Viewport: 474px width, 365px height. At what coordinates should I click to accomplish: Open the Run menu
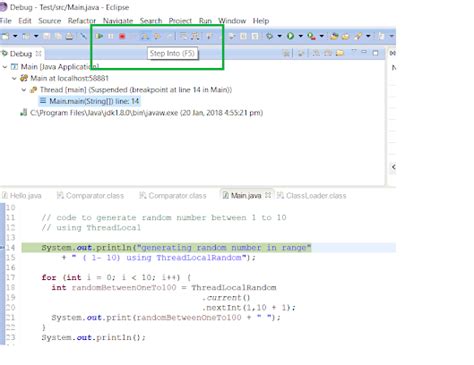click(x=205, y=21)
